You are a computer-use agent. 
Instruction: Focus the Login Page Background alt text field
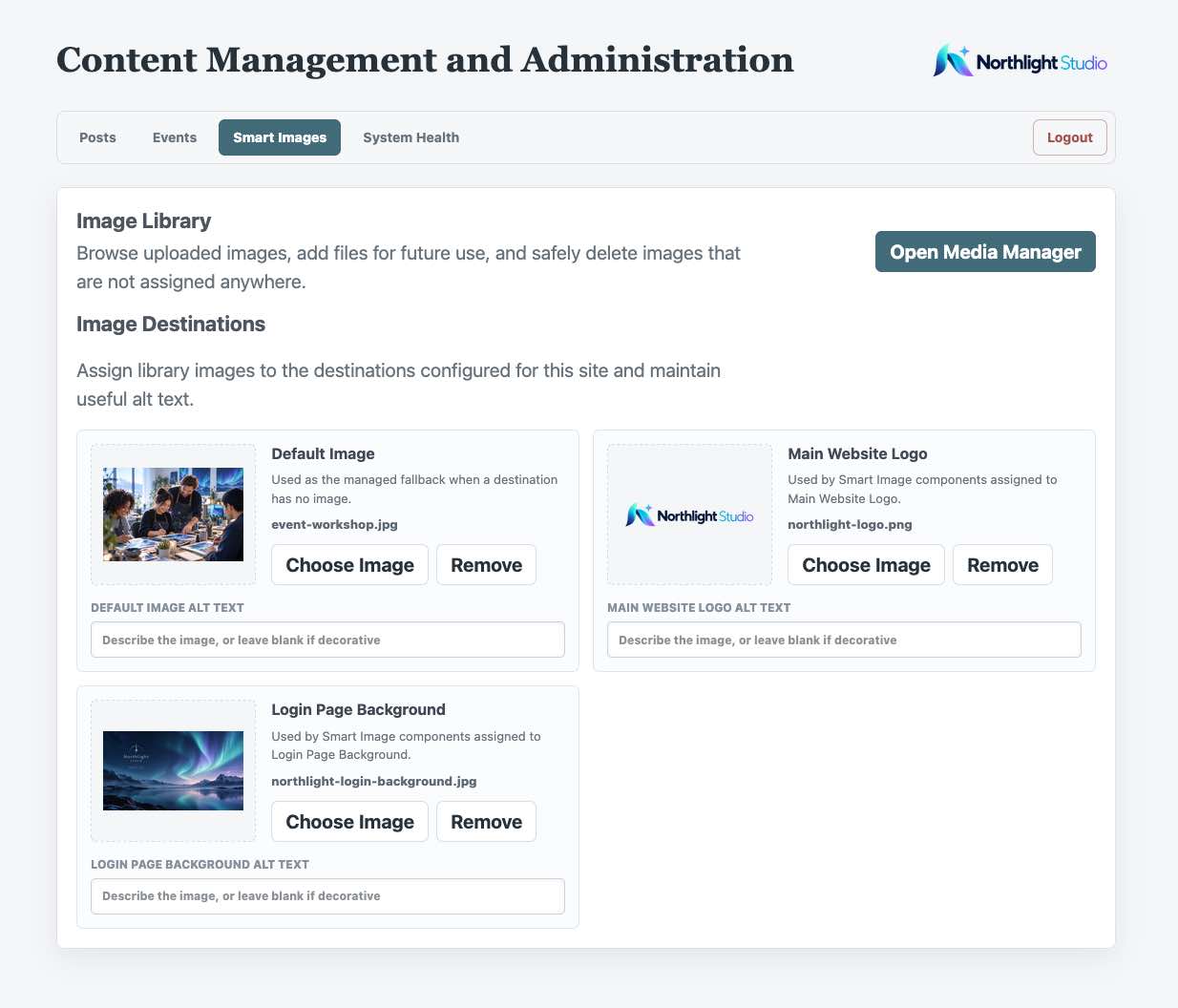pos(327,896)
